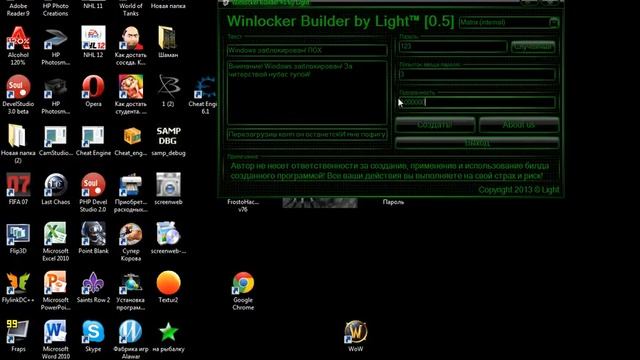Select the Cheat_eng... archive box icon

point(131,136)
